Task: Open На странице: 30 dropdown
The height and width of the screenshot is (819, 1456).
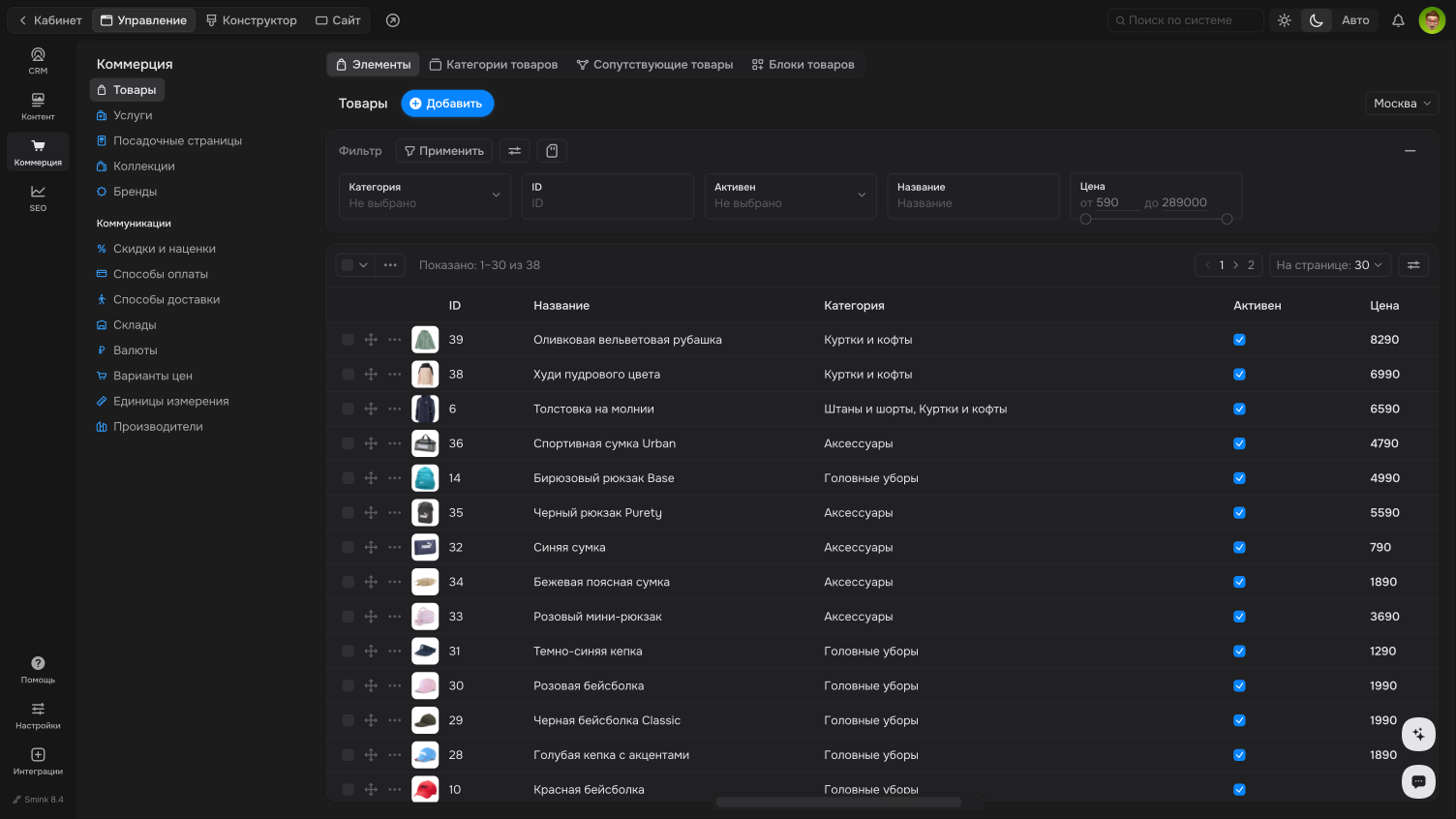Action: point(1330,265)
